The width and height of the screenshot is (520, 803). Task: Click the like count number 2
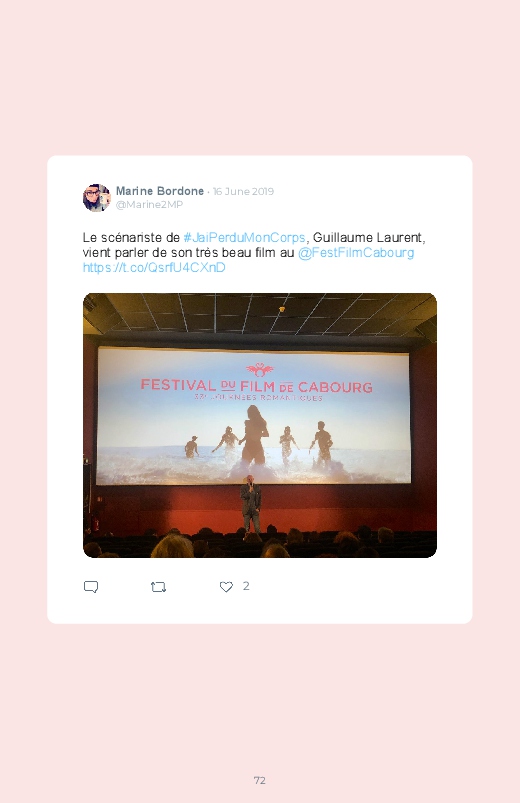pos(246,586)
